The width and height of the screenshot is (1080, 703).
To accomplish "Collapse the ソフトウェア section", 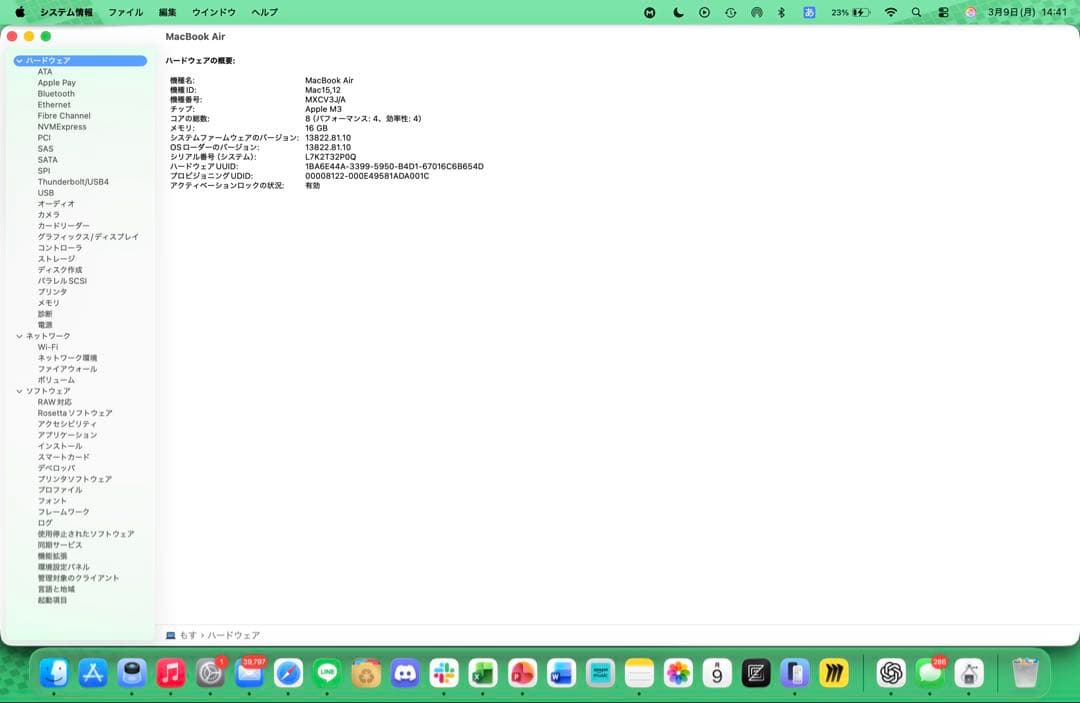I will [19, 391].
